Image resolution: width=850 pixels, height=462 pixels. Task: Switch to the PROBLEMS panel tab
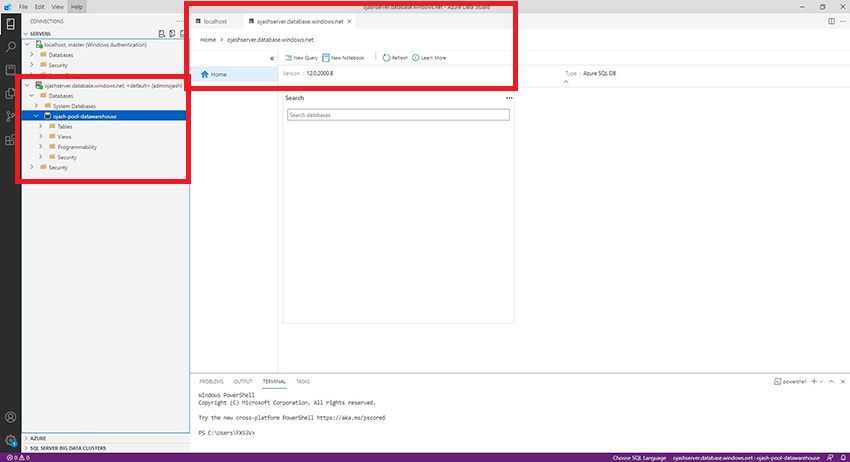point(211,382)
